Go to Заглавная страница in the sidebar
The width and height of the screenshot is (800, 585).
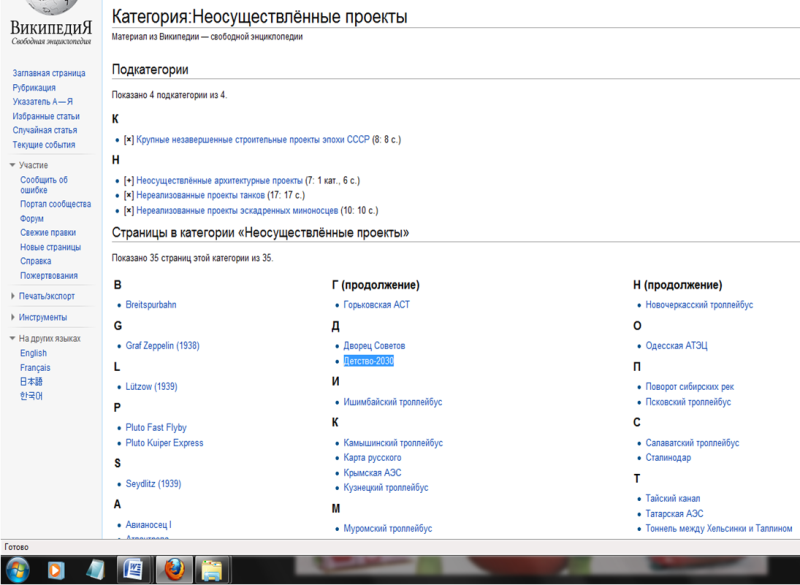[48, 74]
